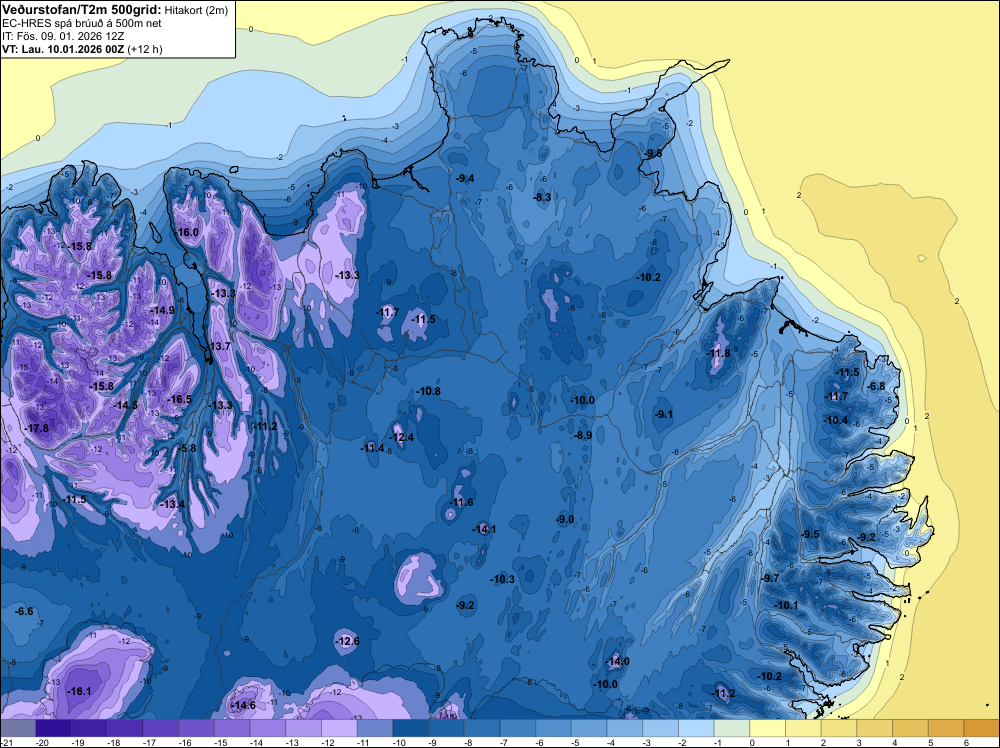Click the yellow legend swatch between 0 and 1
Viewport: 1000px width, 748px height.
coord(768,728)
